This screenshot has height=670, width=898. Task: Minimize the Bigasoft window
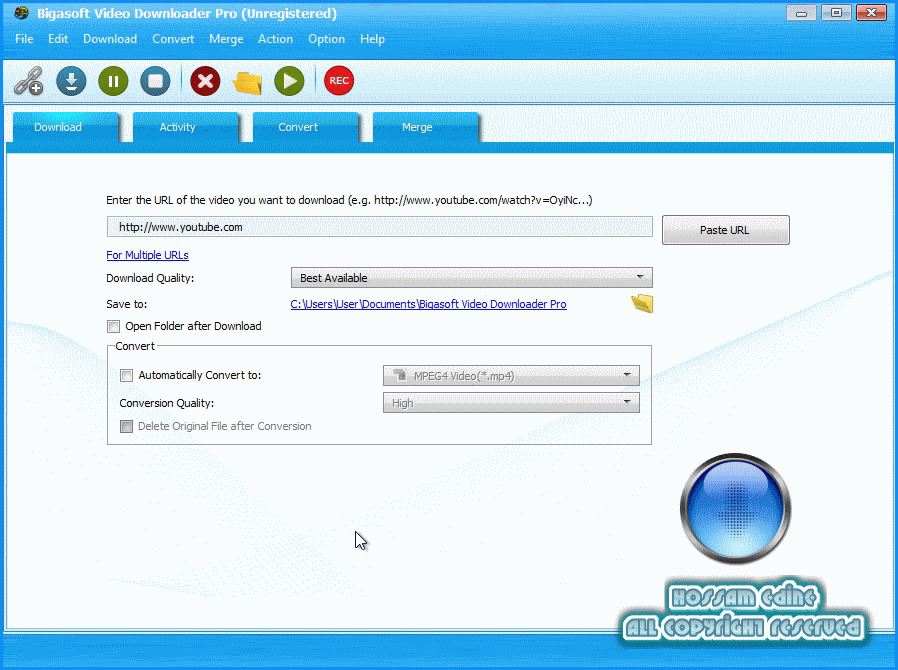pyautogui.click(x=801, y=13)
